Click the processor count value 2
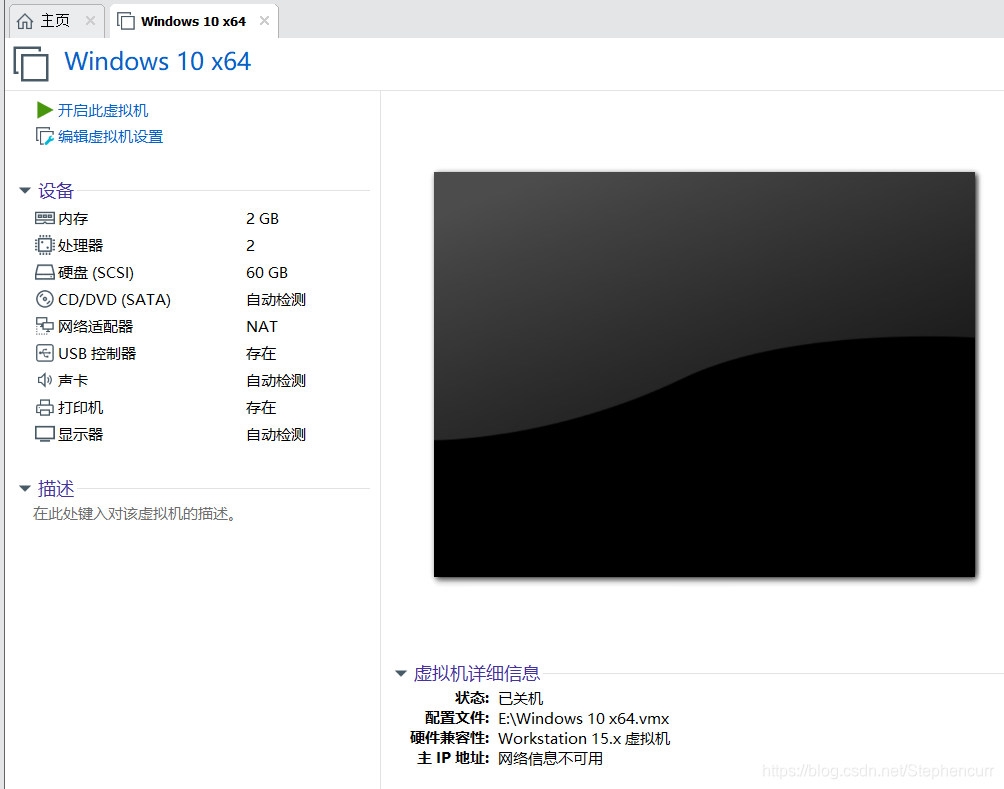 point(250,245)
